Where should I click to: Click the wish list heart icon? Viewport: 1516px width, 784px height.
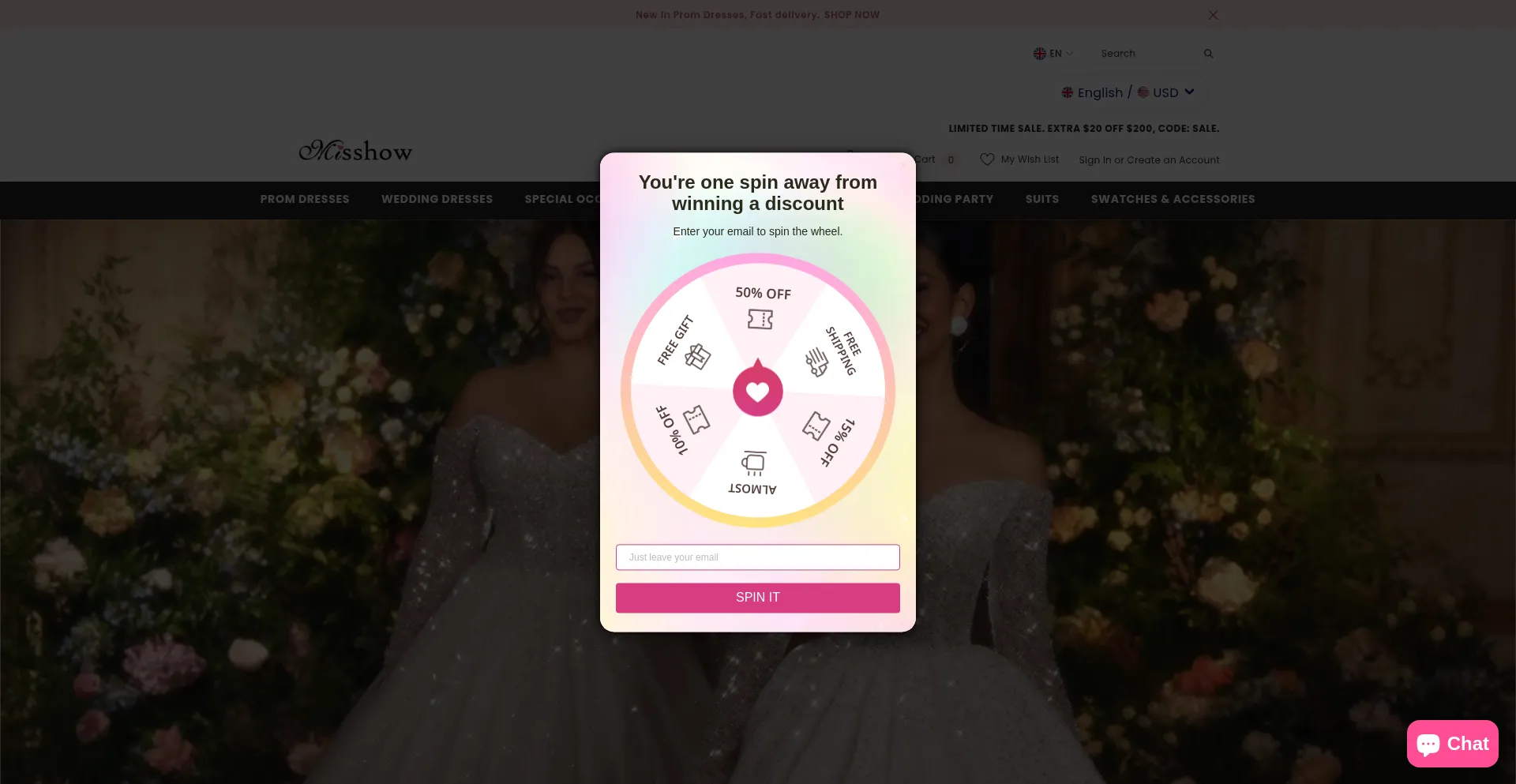[987, 159]
